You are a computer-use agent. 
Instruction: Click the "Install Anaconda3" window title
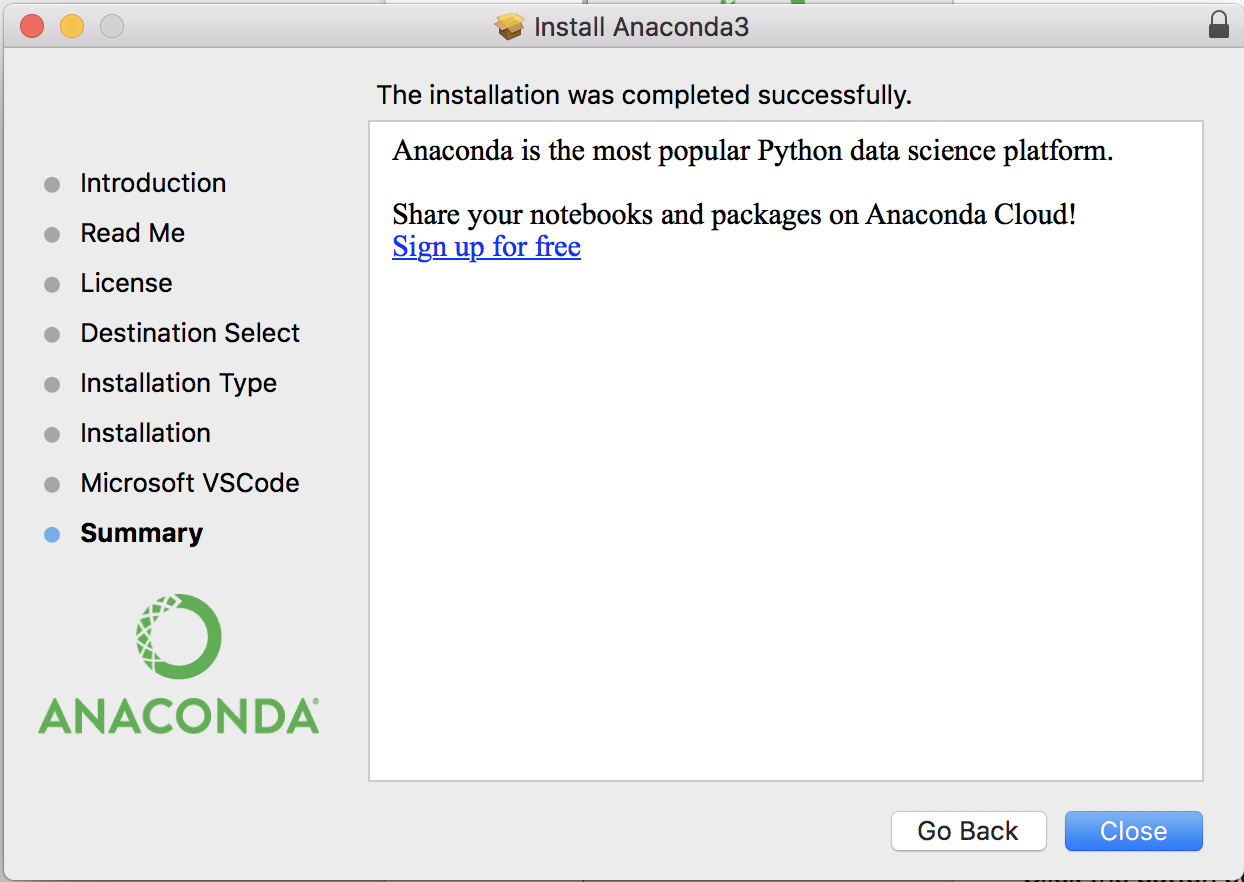(x=641, y=26)
